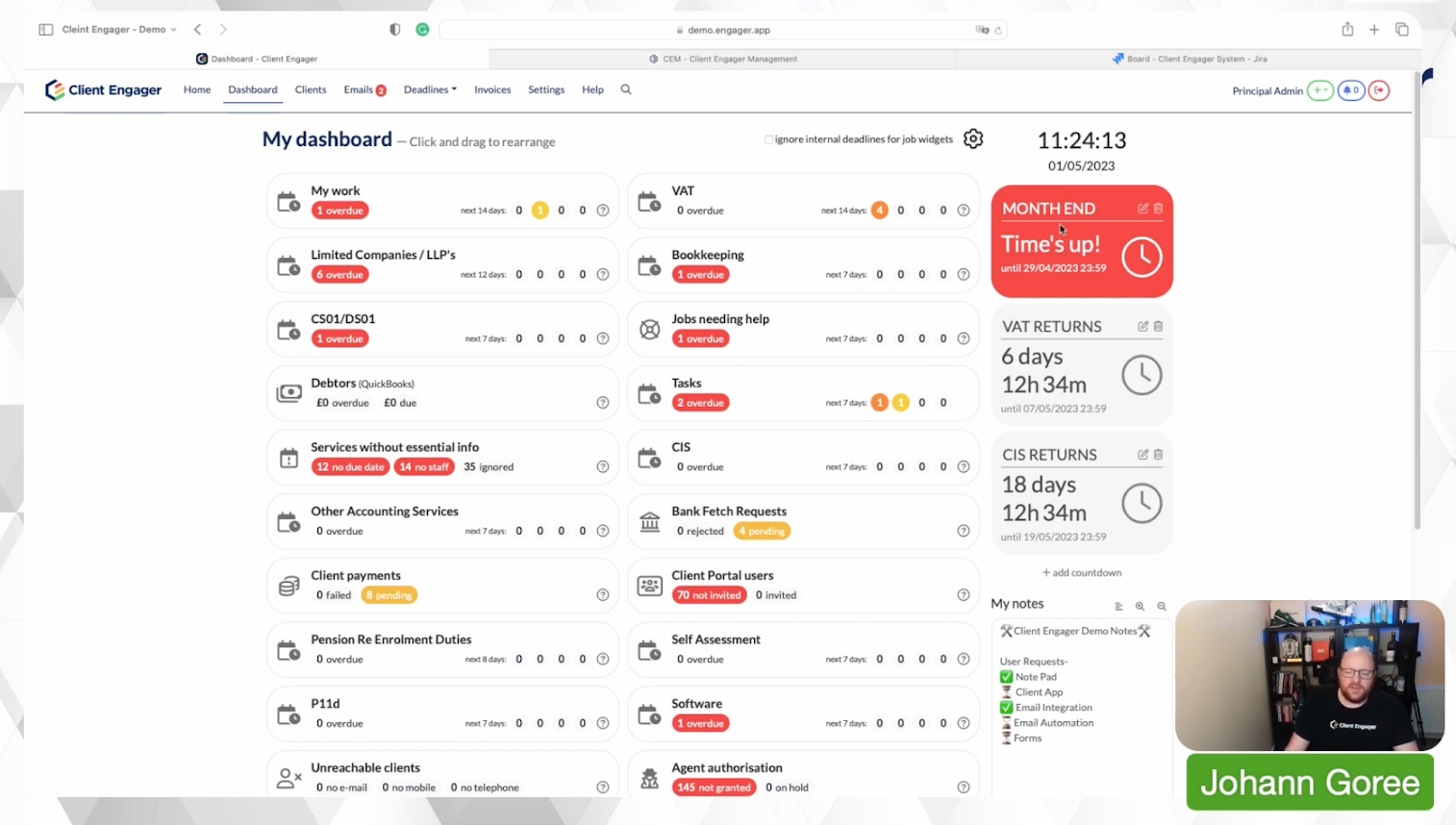This screenshot has width=1456, height=825.
Task: Open help for Debtors widget
Action: click(x=603, y=403)
